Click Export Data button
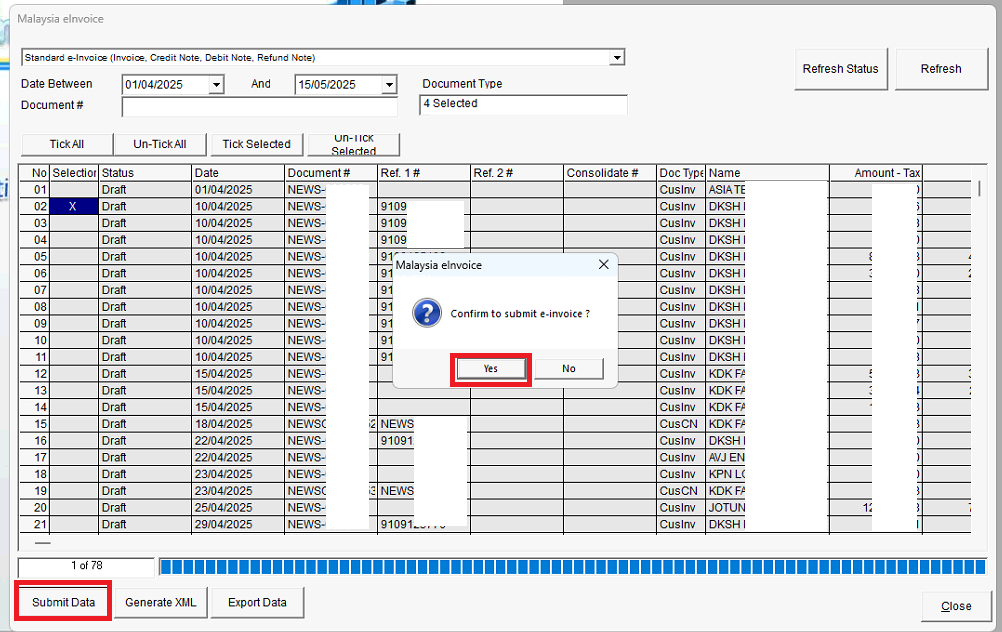Viewport: 1002px width, 632px height. click(257, 603)
